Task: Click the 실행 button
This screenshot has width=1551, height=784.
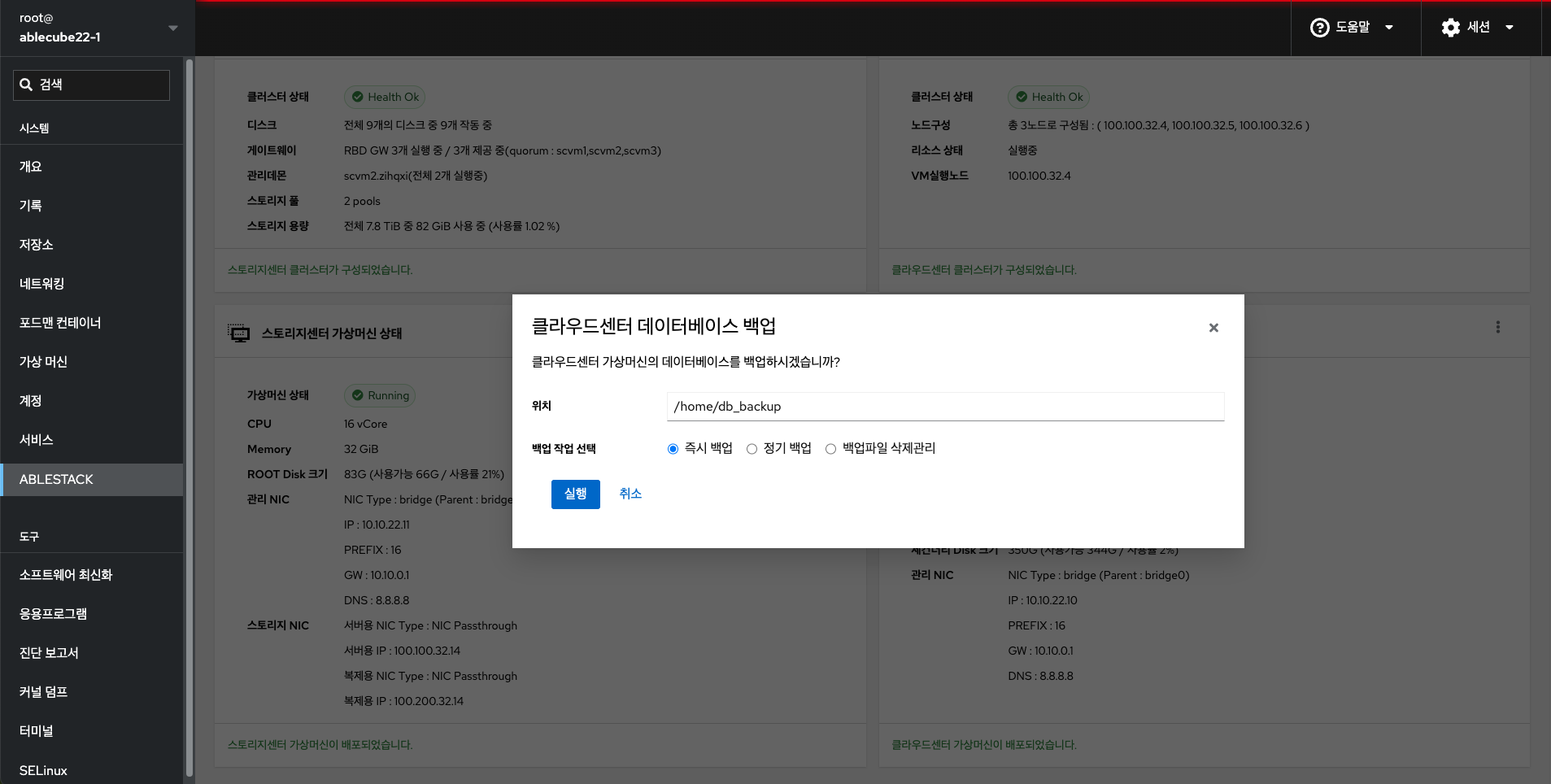Action: click(x=575, y=494)
